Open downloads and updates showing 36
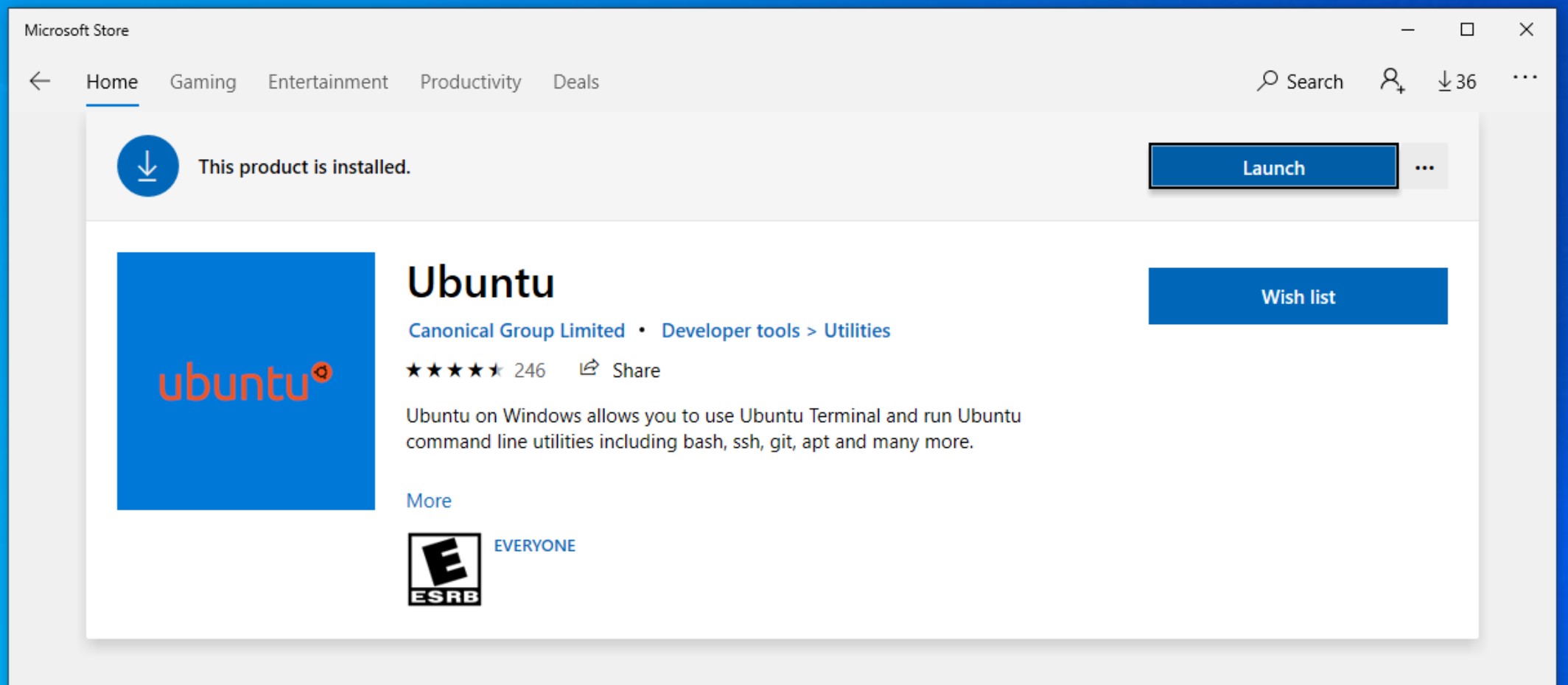Screen dimensions: 1568x685 tap(1457, 81)
